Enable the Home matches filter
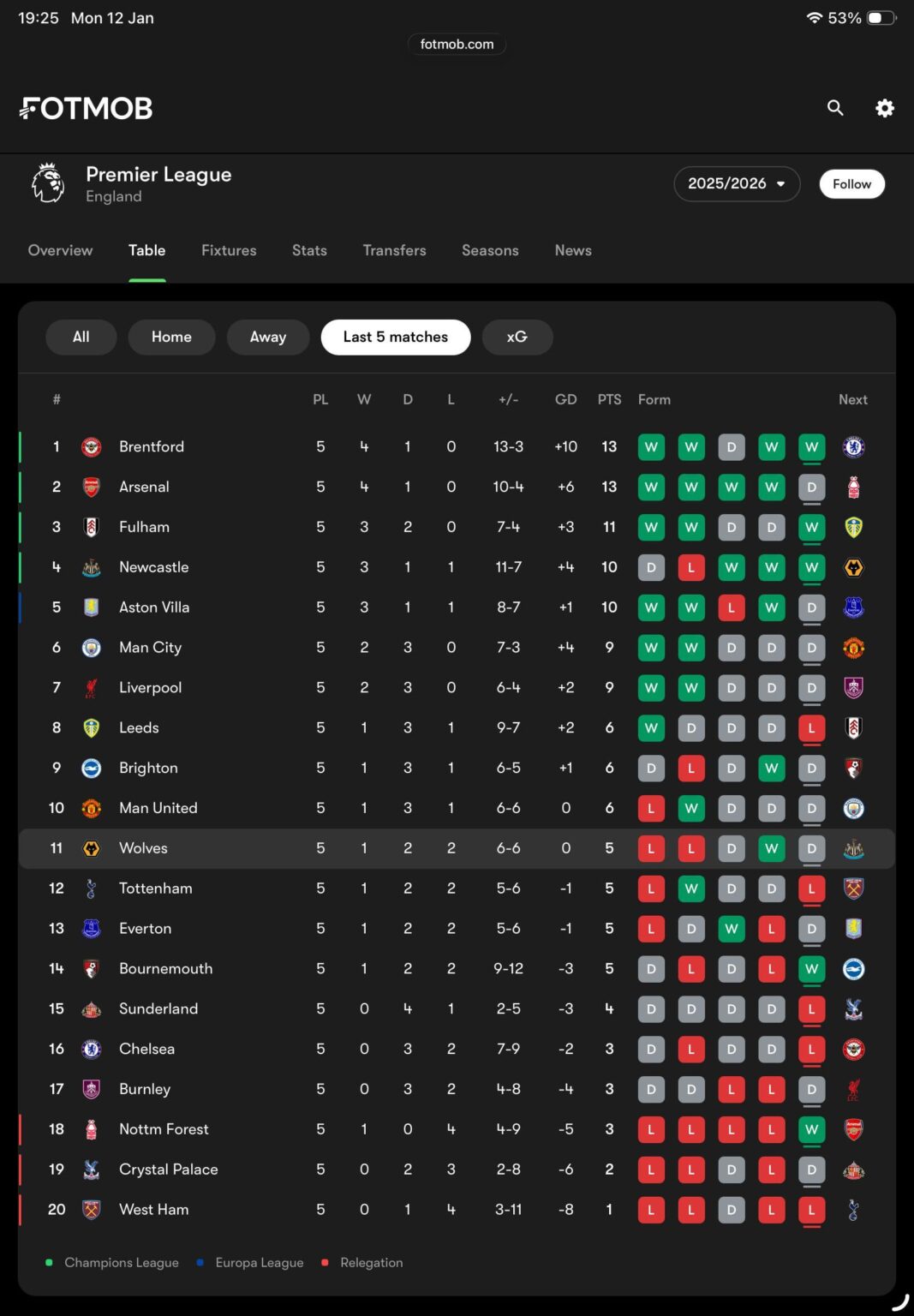This screenshot has height=1316, width=914. coord(171,337)
